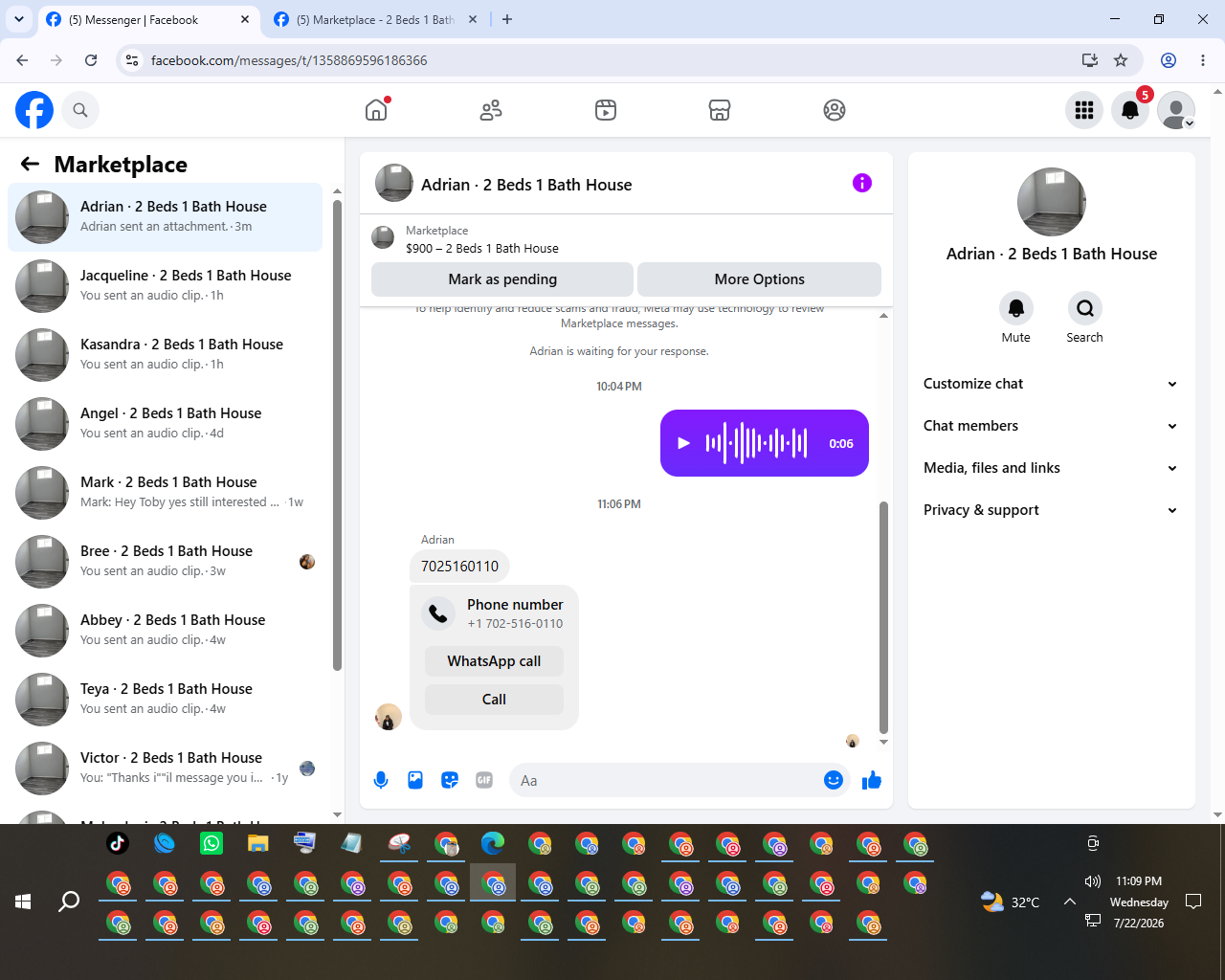Expand Chat members section

point(1051,426)
